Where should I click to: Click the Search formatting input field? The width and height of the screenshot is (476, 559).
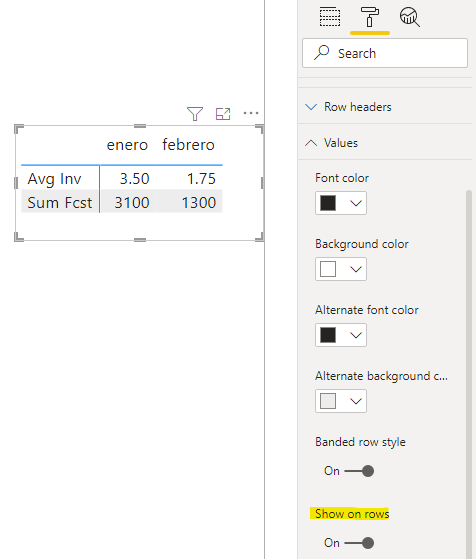click(385, 53)
